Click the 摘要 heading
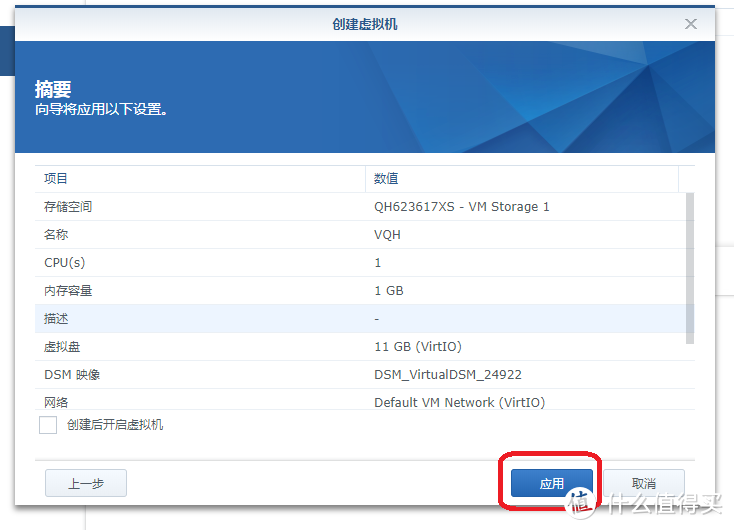The width and height of the screenshot is (734, 530). (x=53, y=89)
